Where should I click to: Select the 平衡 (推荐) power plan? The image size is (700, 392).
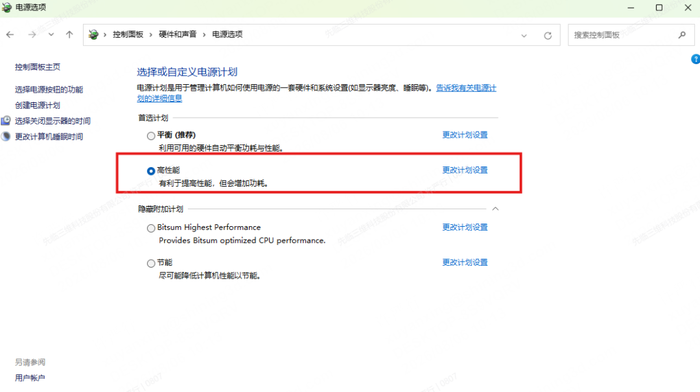tap(151, 136)
